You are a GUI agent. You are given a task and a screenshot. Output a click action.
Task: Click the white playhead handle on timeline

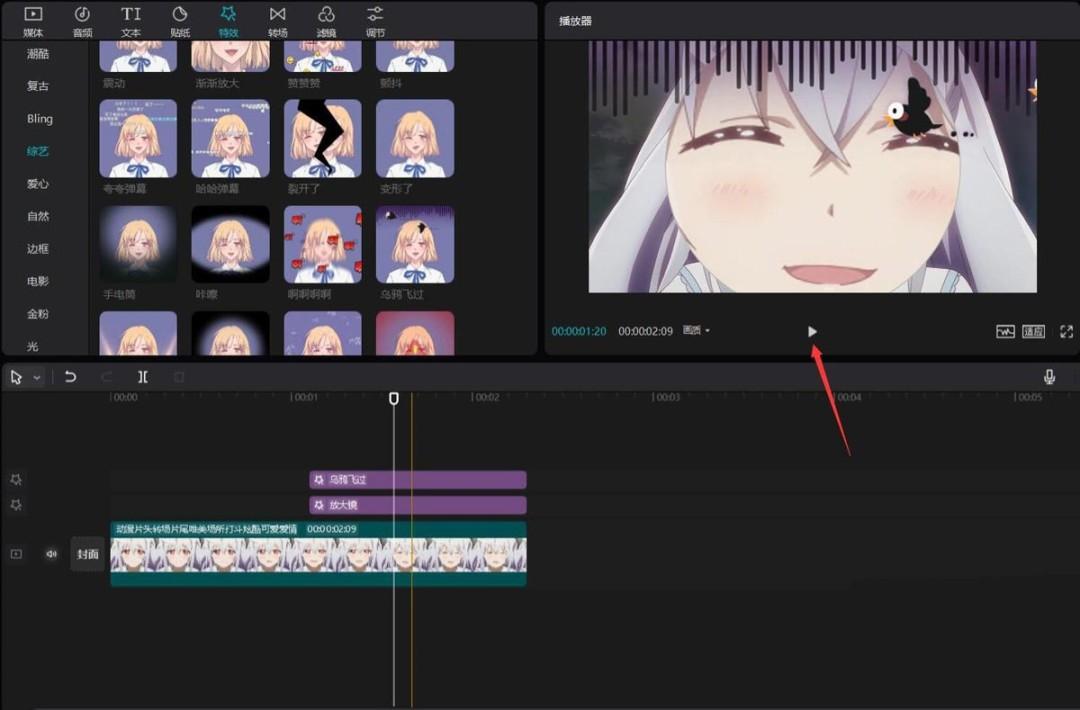click(x=394, y=398)
